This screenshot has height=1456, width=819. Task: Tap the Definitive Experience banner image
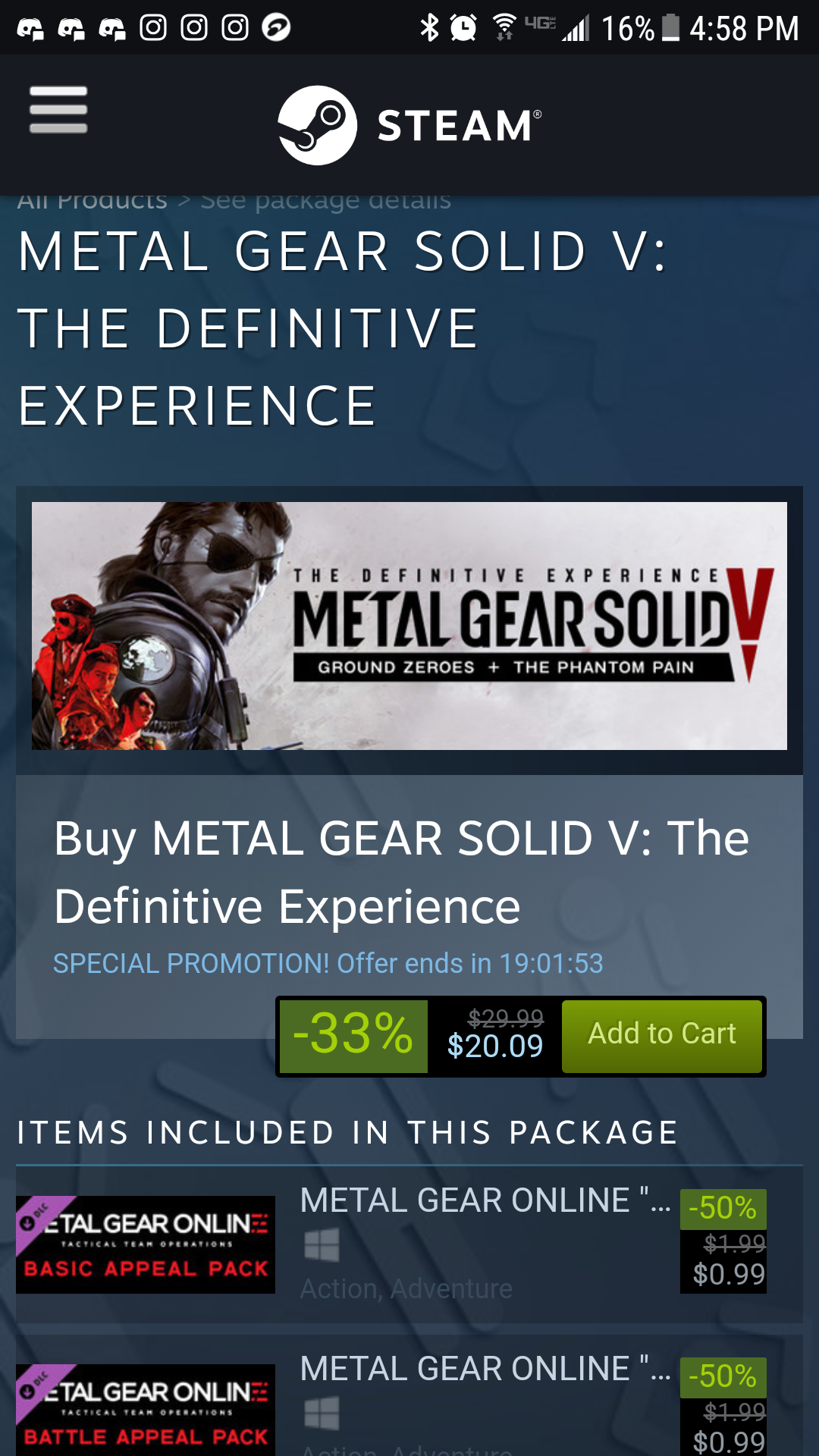point(409,626)
